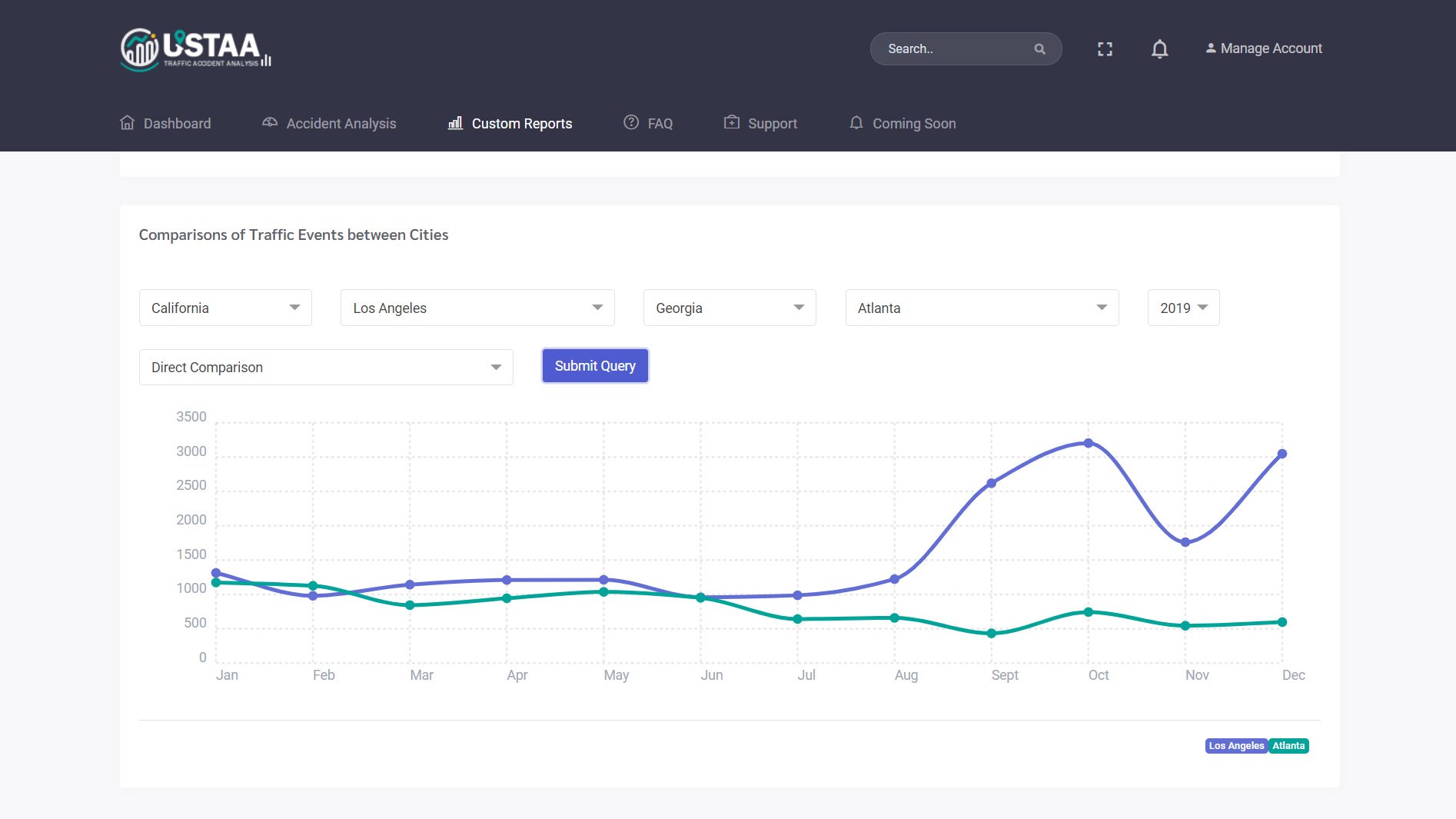This screenshot has height=819, width=1456.
Task: Click the Accident Analysis gauge icon
Action: click(270, 123)
